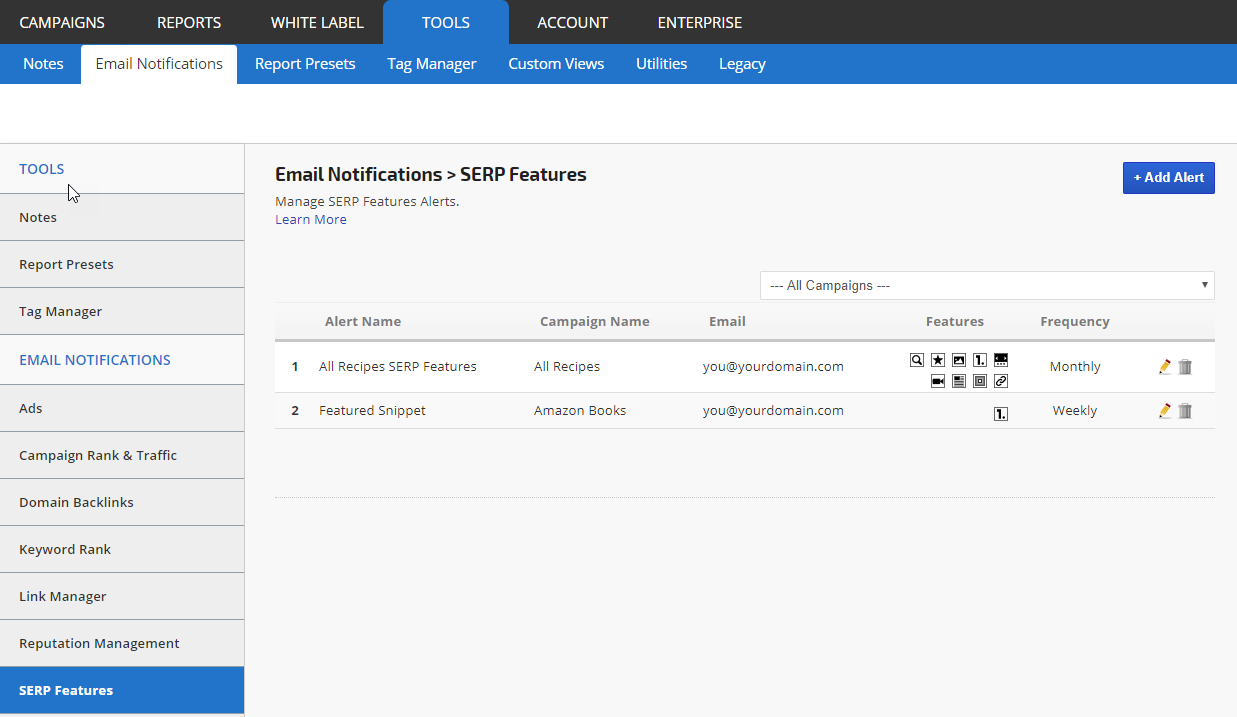This screenshot has height=717, width=1237.
Task: Open the All Campaigns filter dropdown
Action: 986,285
